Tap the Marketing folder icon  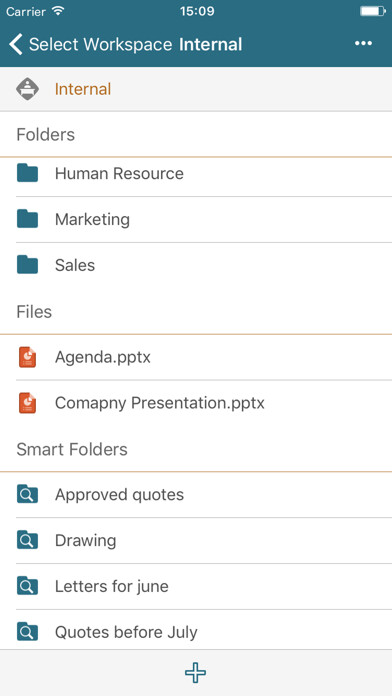pyautogui.click(x=28, y=219)
